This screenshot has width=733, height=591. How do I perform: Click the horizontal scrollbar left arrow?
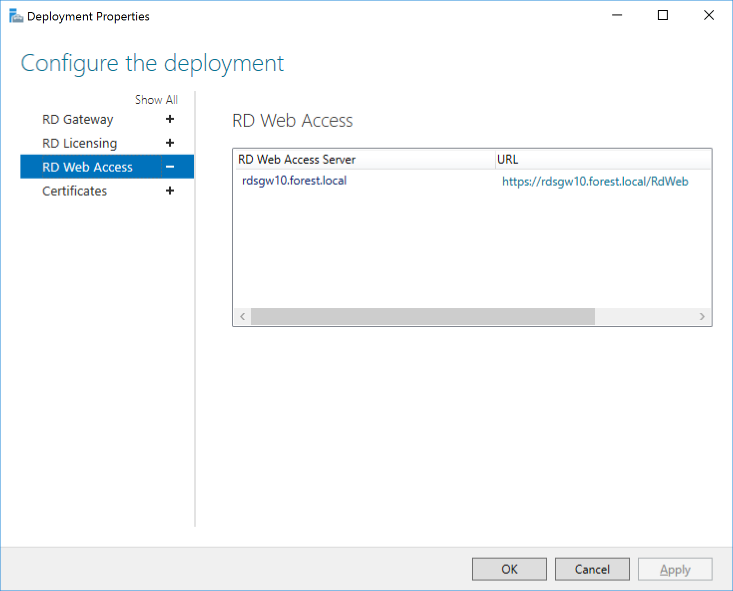pyautogui.click(x=242, y=316)
